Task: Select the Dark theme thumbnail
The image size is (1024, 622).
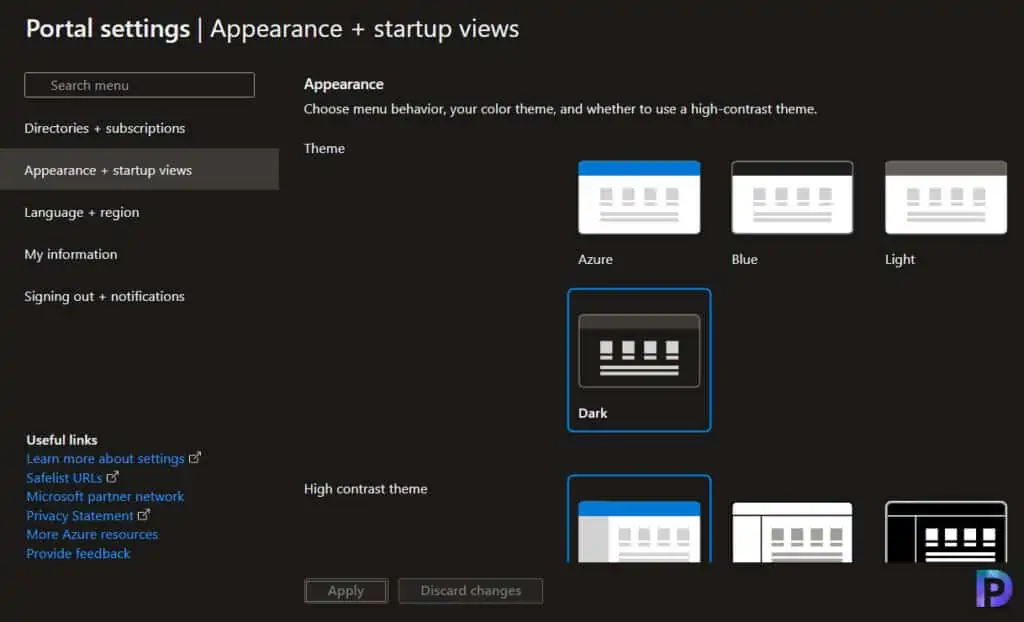Action: coord(639,351)
